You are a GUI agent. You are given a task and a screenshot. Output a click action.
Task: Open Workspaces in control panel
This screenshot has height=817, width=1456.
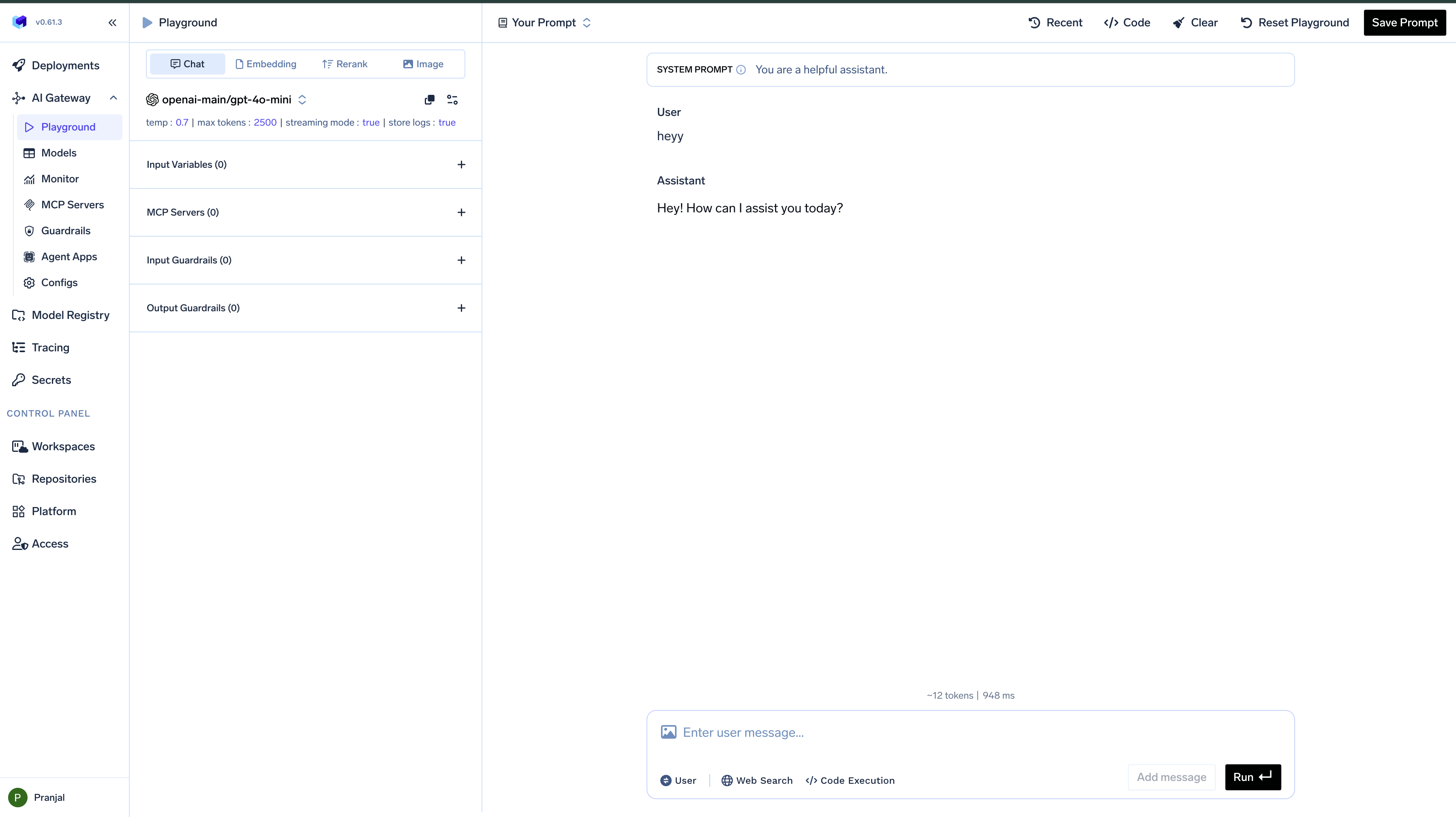point(63,446)
